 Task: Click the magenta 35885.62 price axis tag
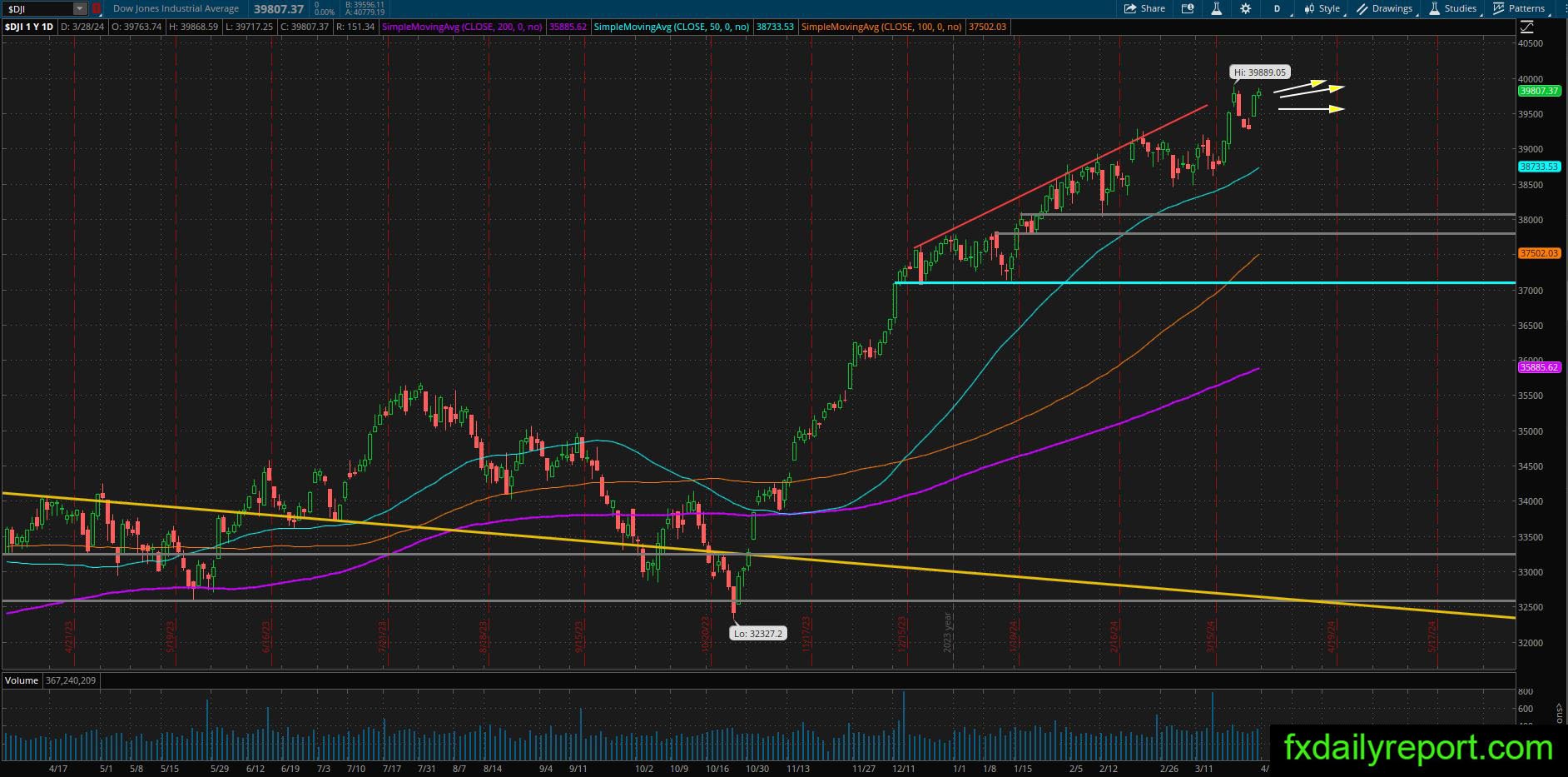pyautogui.click(x=1539, y=367)
